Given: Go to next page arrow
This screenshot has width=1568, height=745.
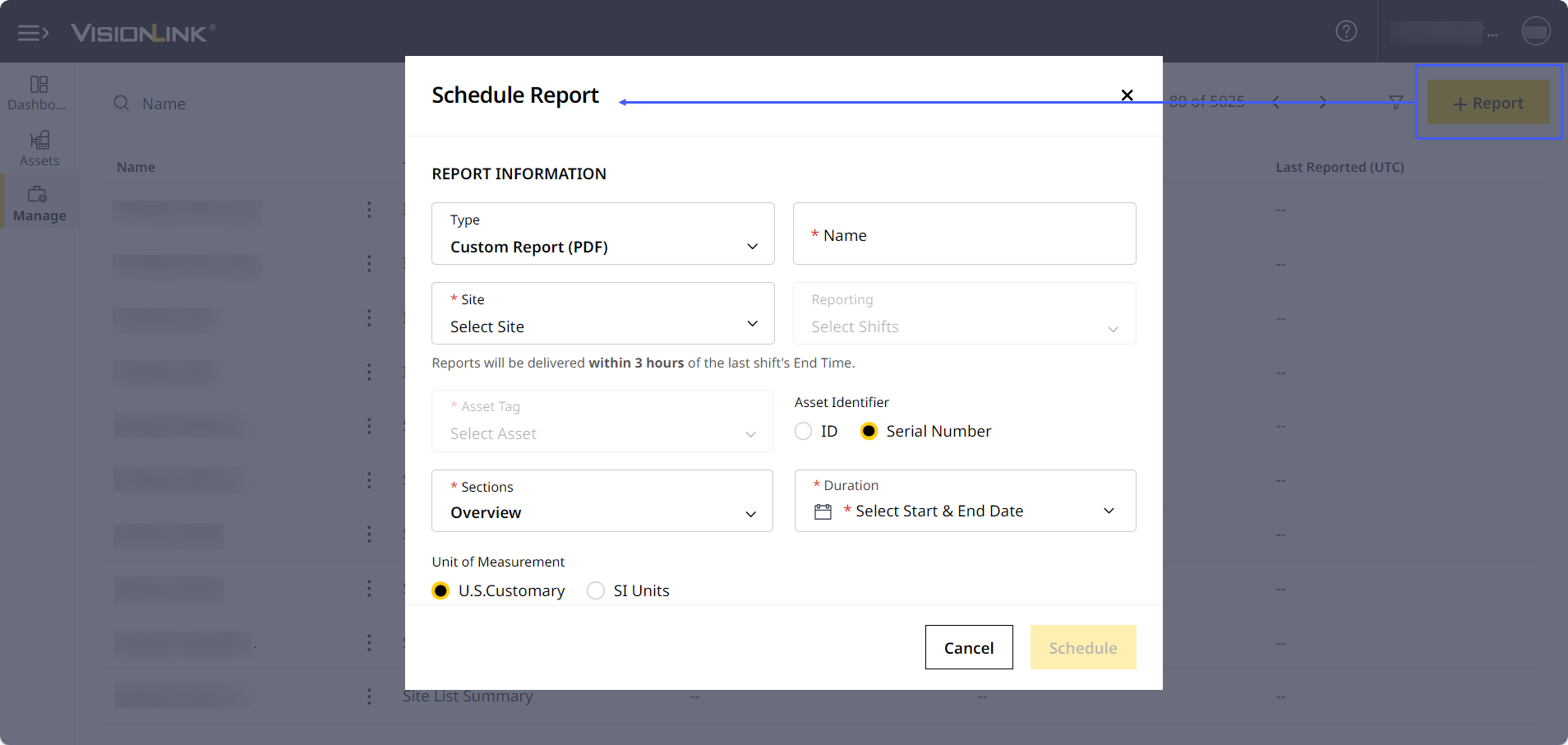Looking at the screenshot, I should [1322, 102].
